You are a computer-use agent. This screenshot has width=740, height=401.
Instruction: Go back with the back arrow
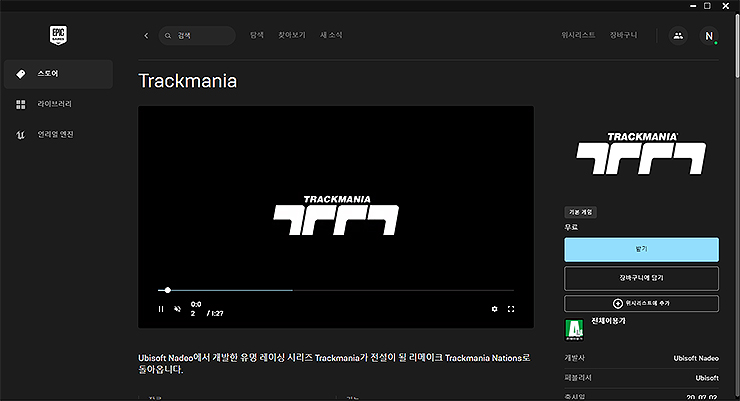(146, 35)
